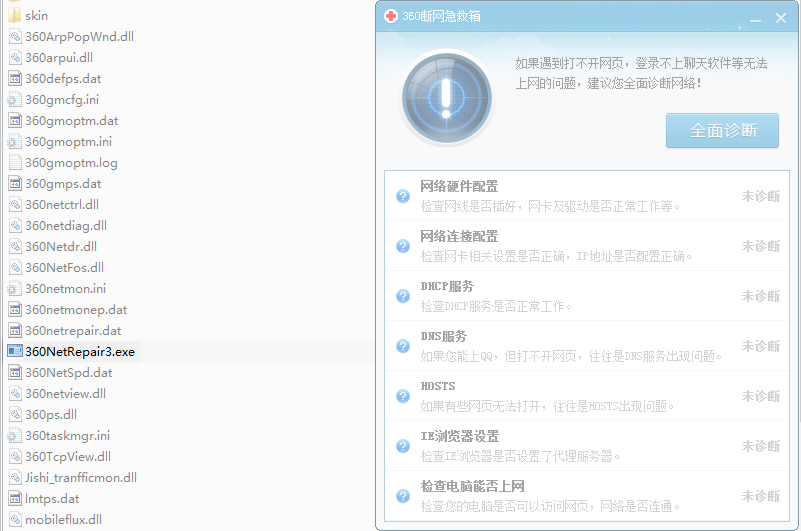Select the 360NetRepair3.exe file
This screenshot has width=801, height=531.
[79, 351]
